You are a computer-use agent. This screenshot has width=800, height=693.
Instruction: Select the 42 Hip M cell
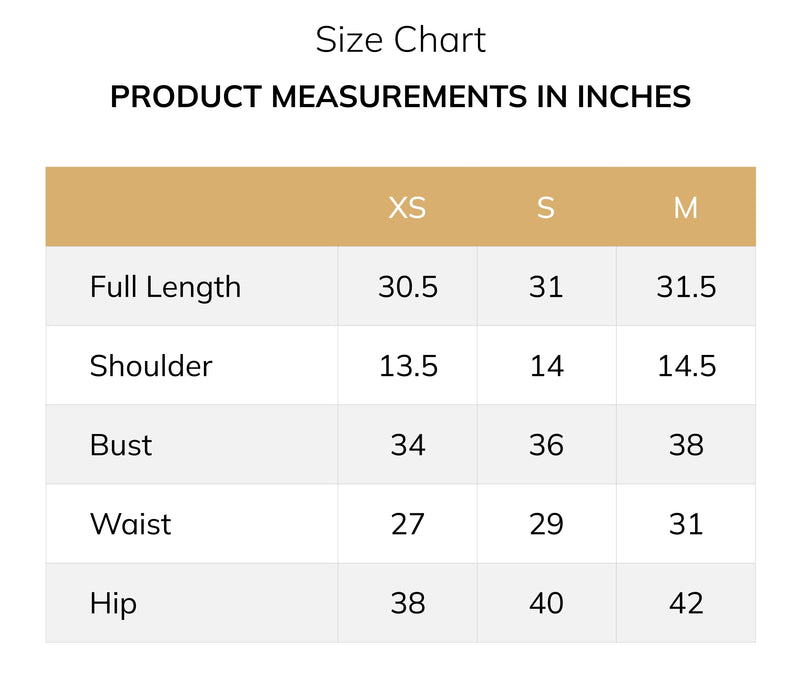point(686,603)
